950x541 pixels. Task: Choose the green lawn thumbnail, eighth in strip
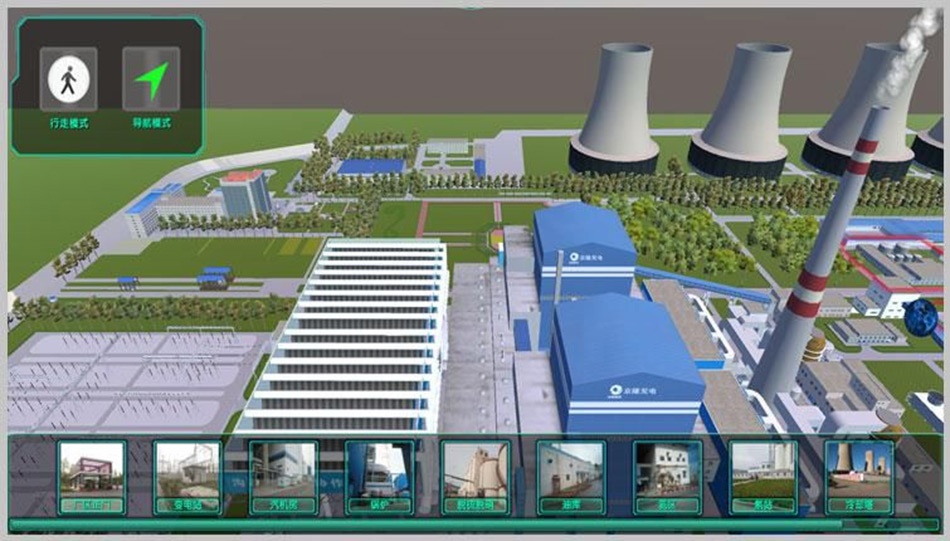762,477
